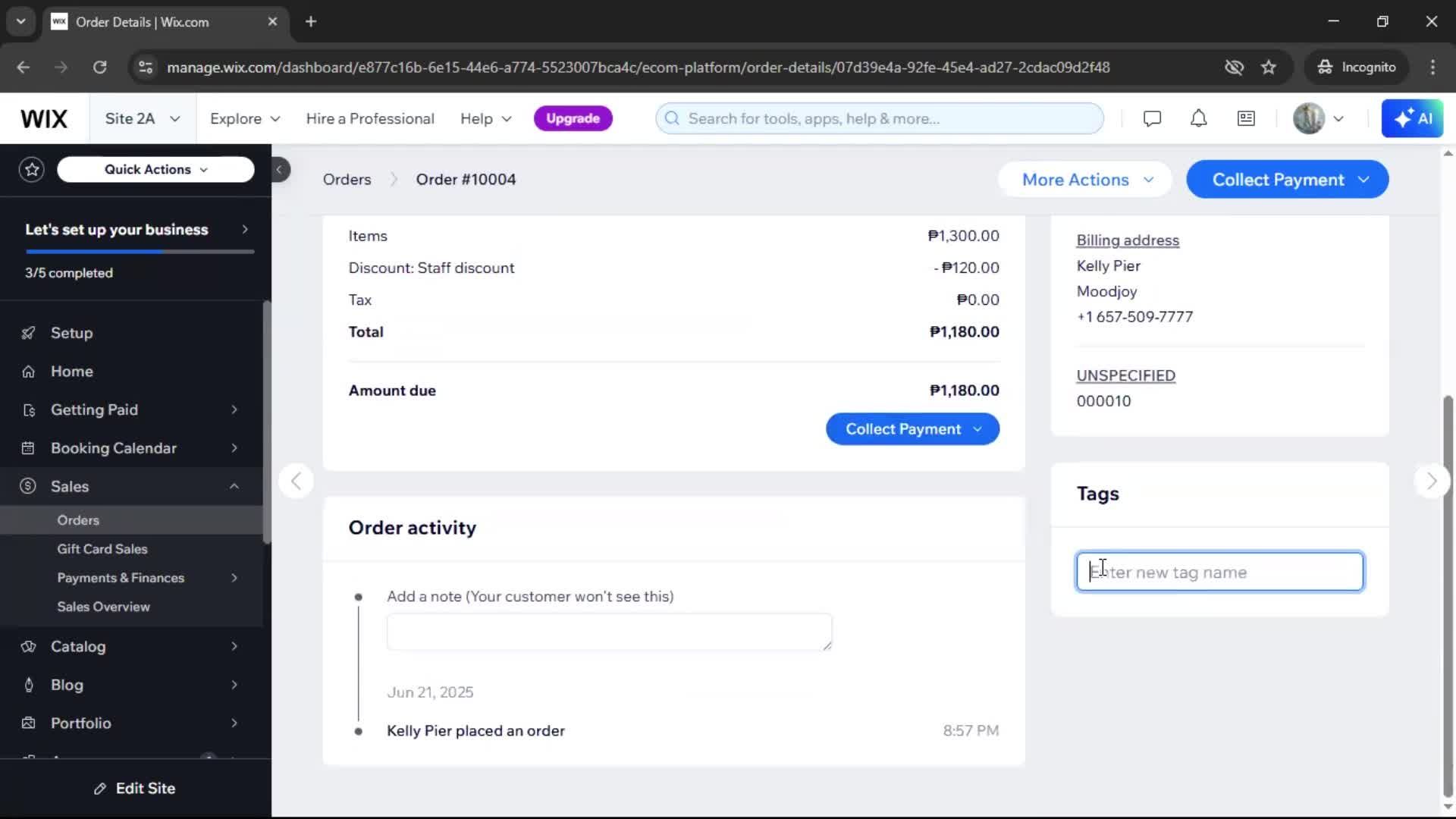Collapse the Sales section chevron
This screenshot has height=819, width=1456.
point(234,486)
